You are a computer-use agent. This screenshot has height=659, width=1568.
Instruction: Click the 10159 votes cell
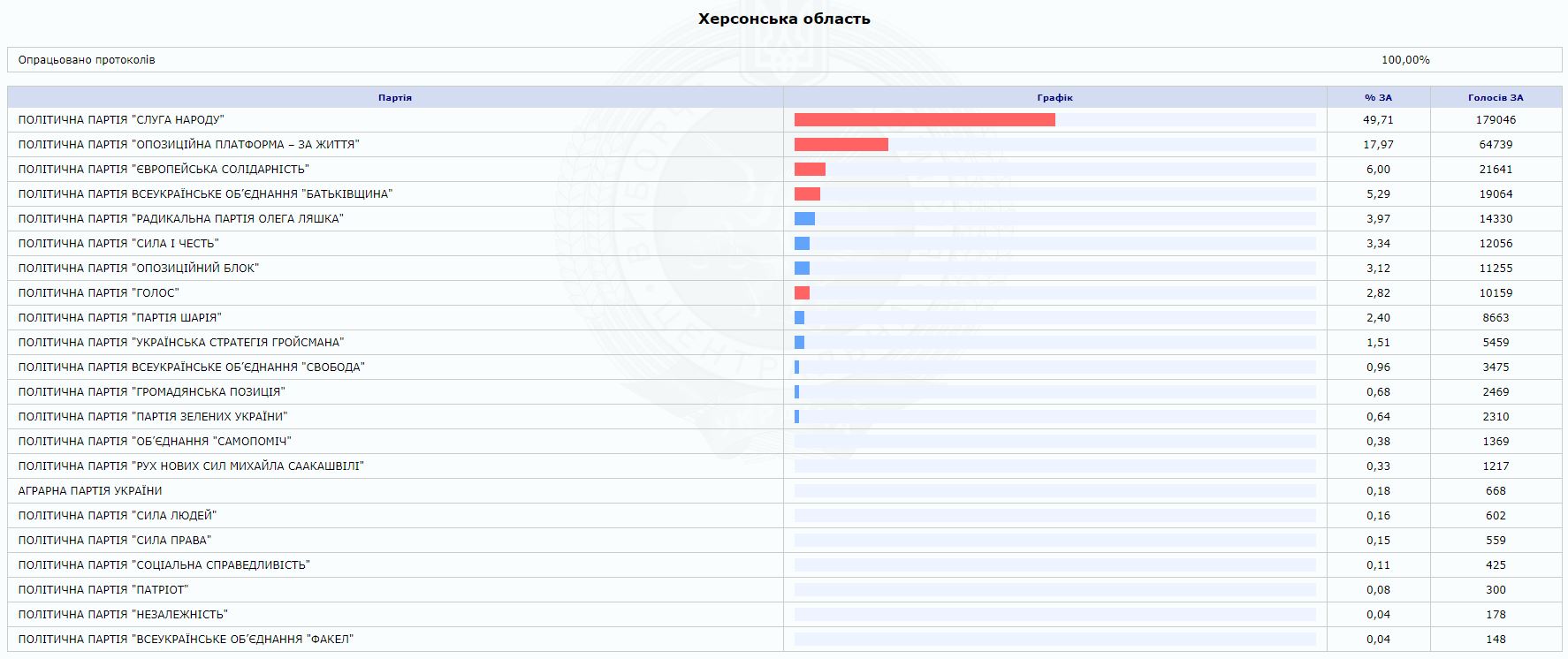click(1496, 293)
